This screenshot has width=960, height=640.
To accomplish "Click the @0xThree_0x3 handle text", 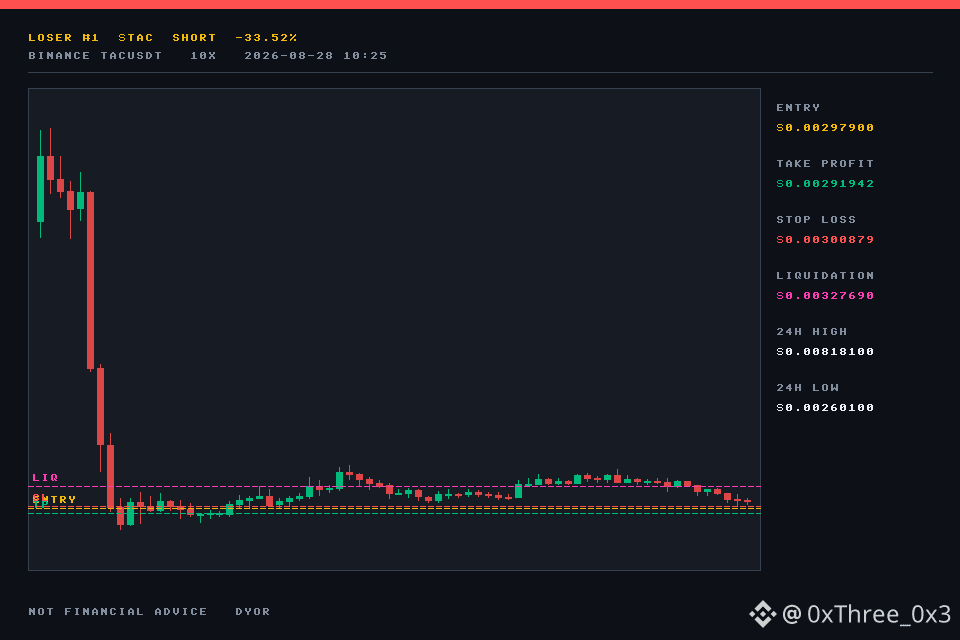I will pyautogui.click(x=866, y=614).
